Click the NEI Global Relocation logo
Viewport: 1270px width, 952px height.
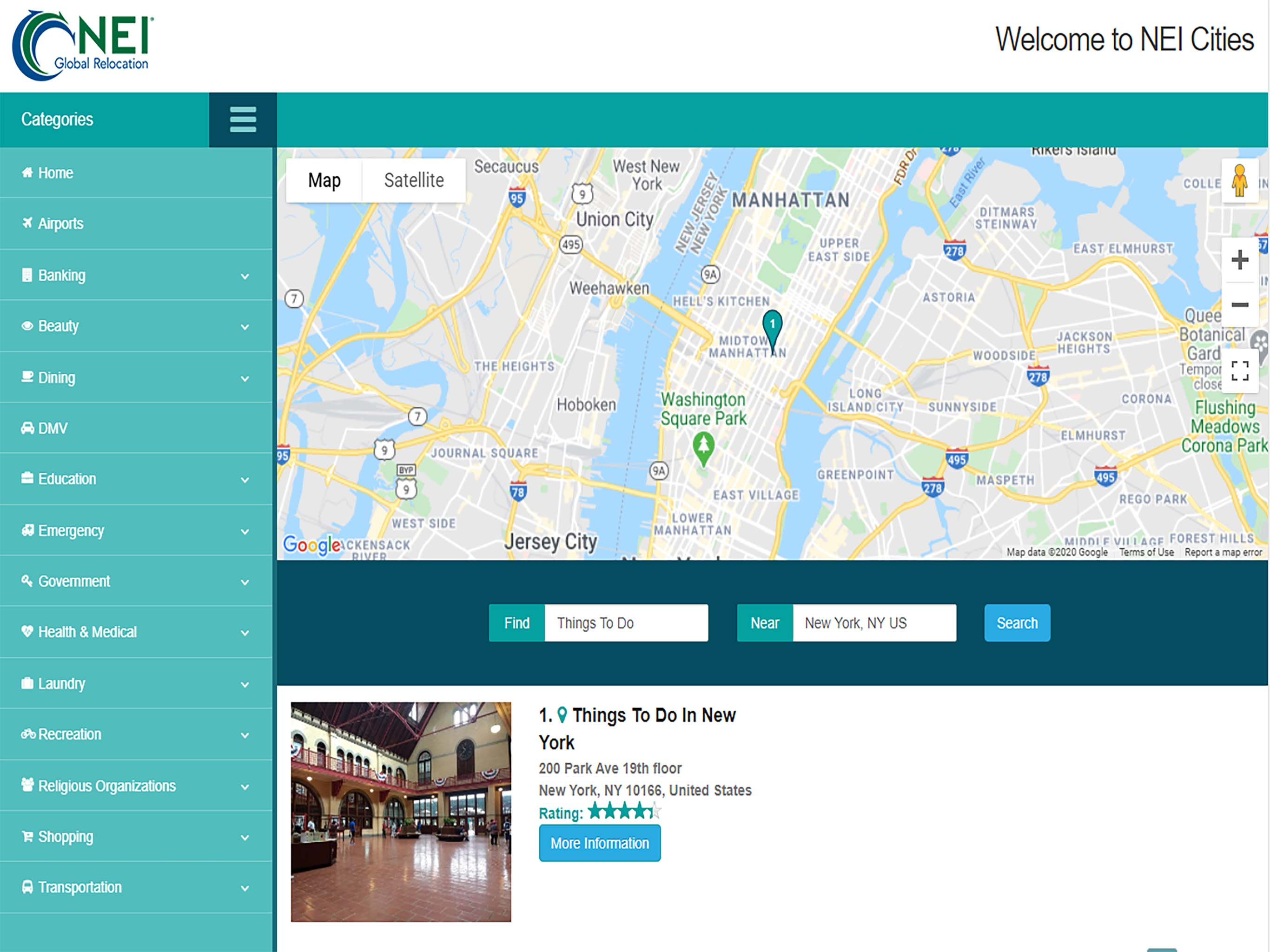pos(83,46)
